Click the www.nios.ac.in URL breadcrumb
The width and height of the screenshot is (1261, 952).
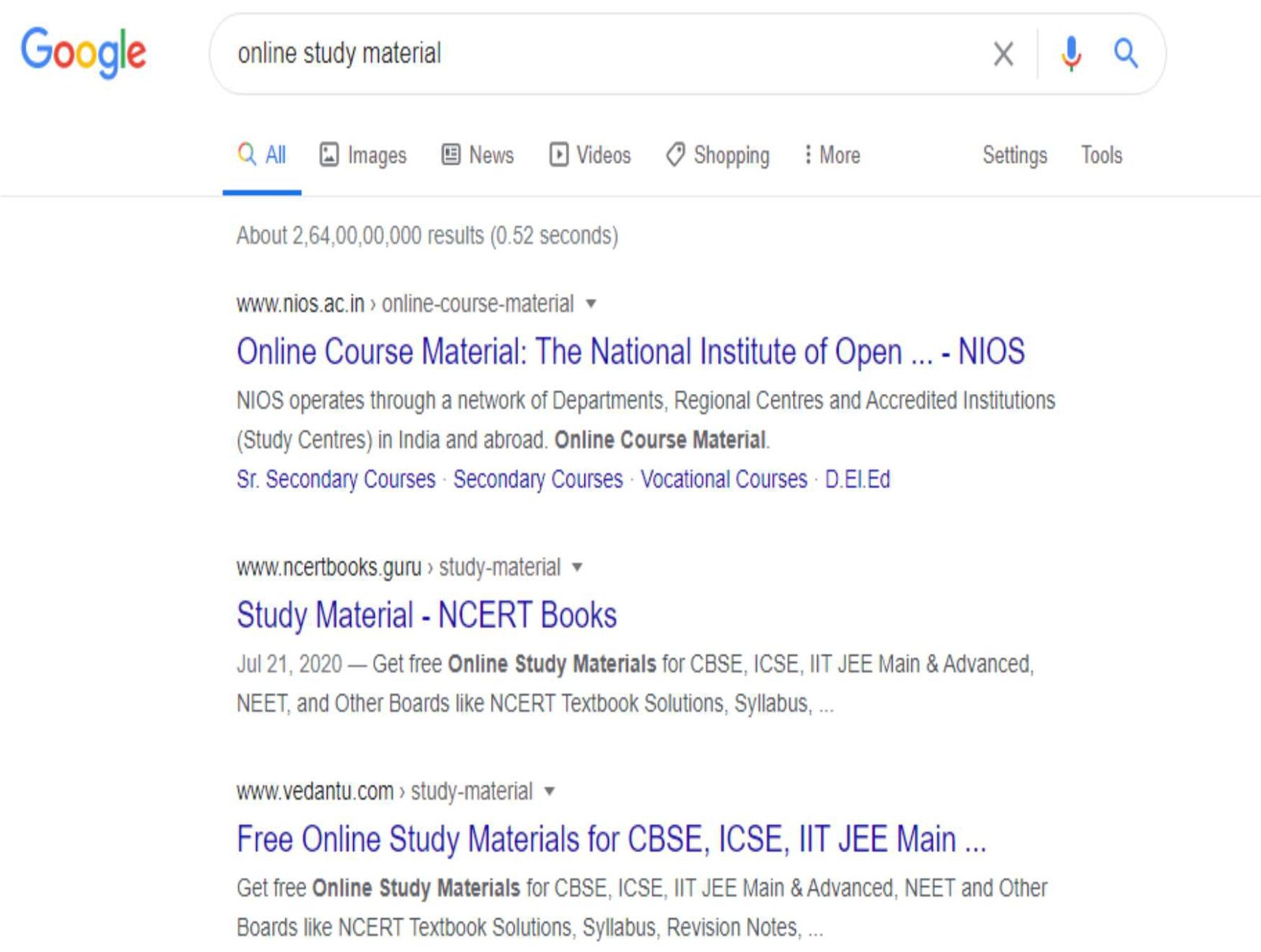pos(405,304)
